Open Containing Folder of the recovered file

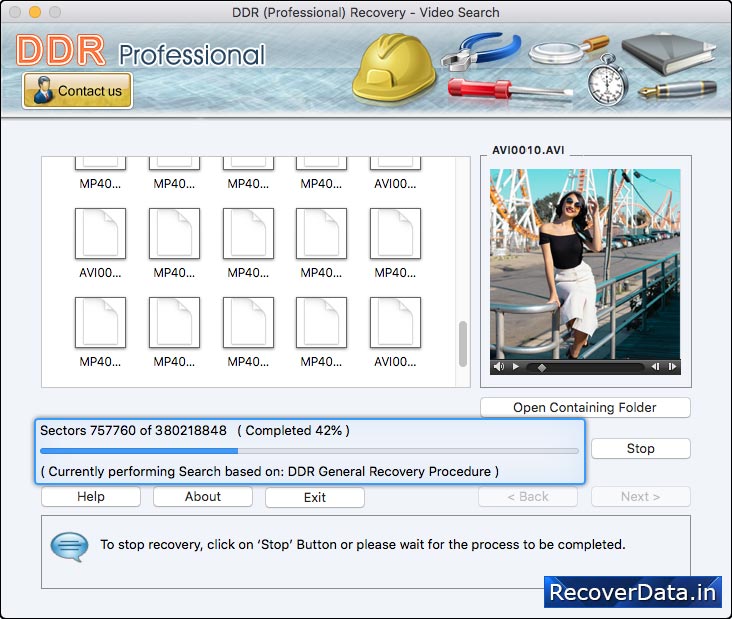point(585,407)
